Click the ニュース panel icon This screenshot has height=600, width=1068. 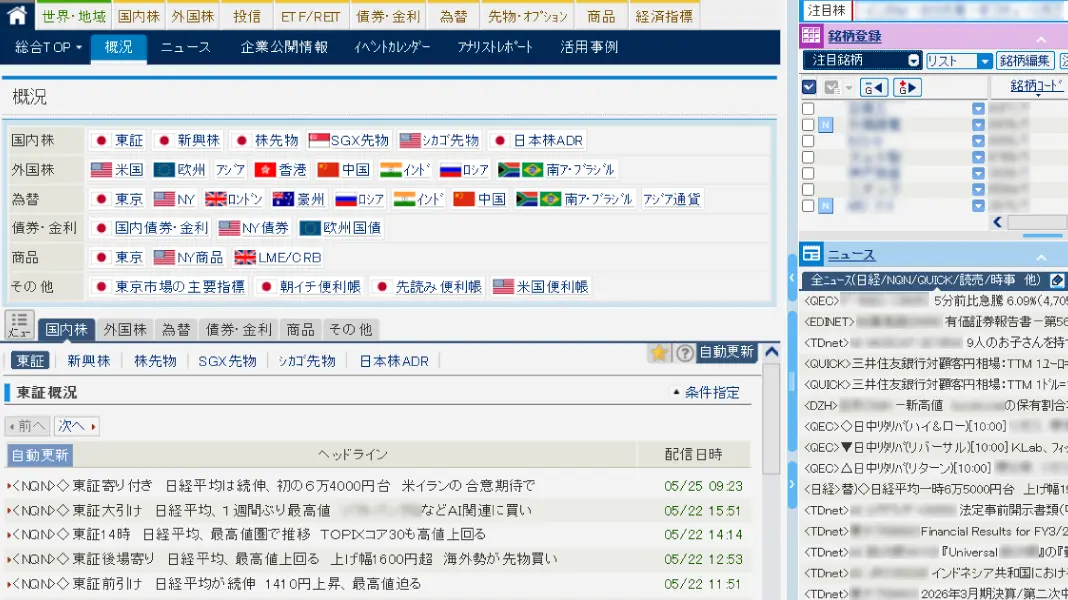coord(811,254)
